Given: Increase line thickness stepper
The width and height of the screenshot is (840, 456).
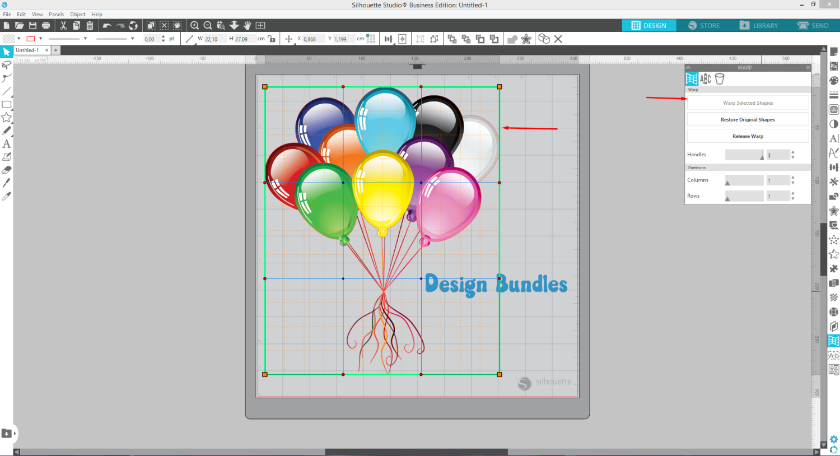Looking at the screenshot, I should [x=163, y=36].
